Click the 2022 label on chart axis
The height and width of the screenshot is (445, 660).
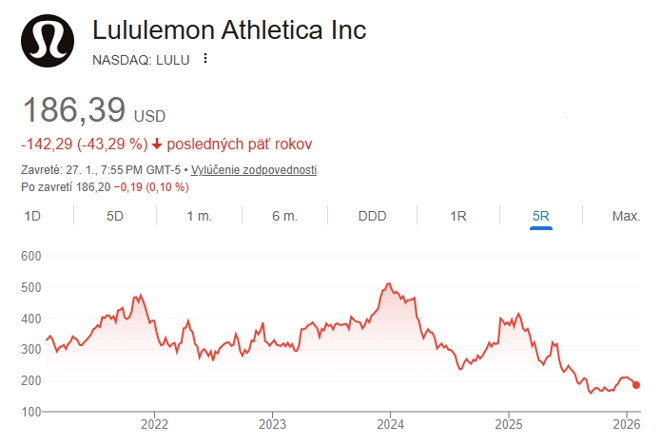[x=153, y=425]
